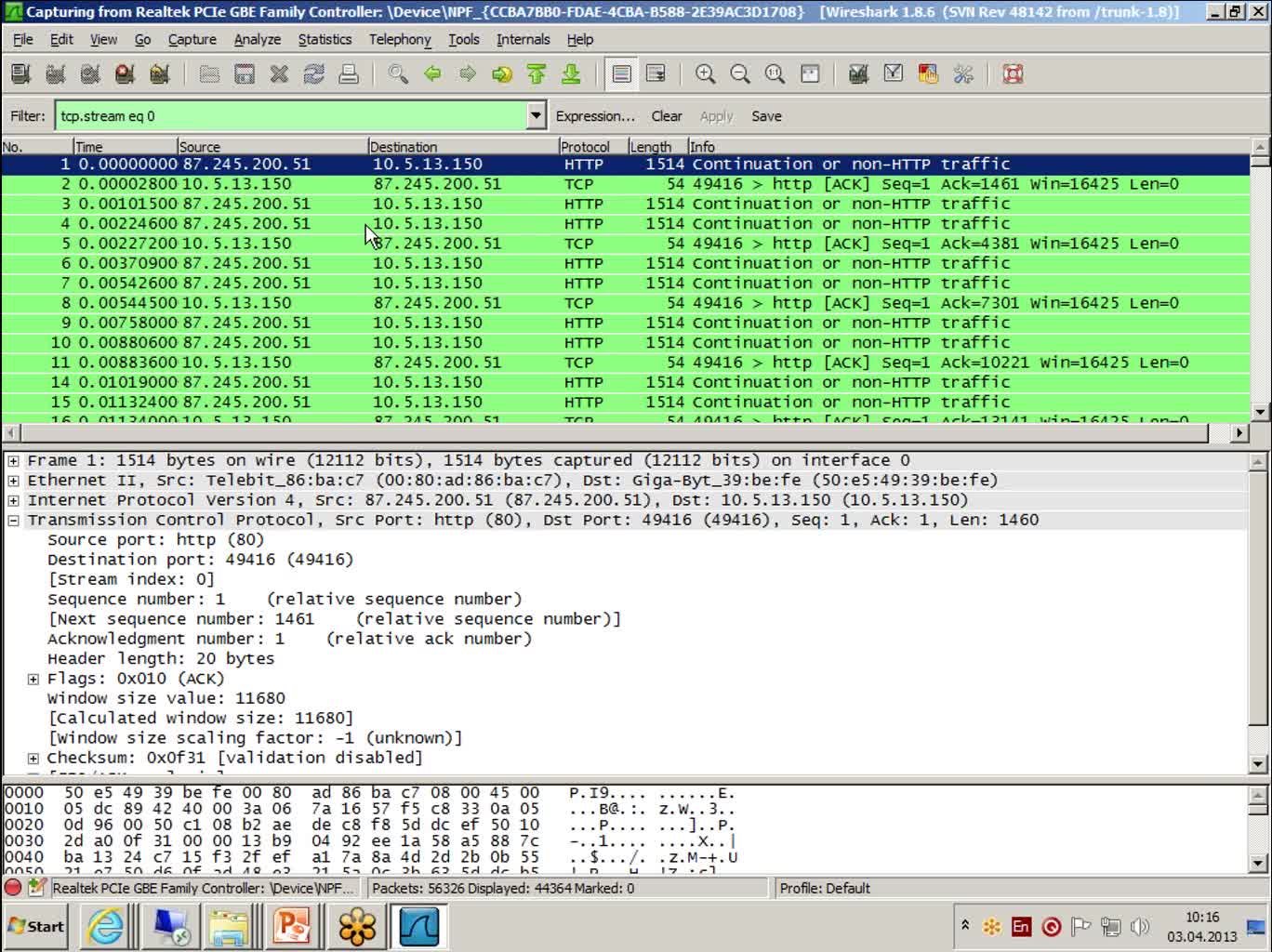Zoom out the packet text
This screenshot has width=1272, height=952.
pos(740,74)
